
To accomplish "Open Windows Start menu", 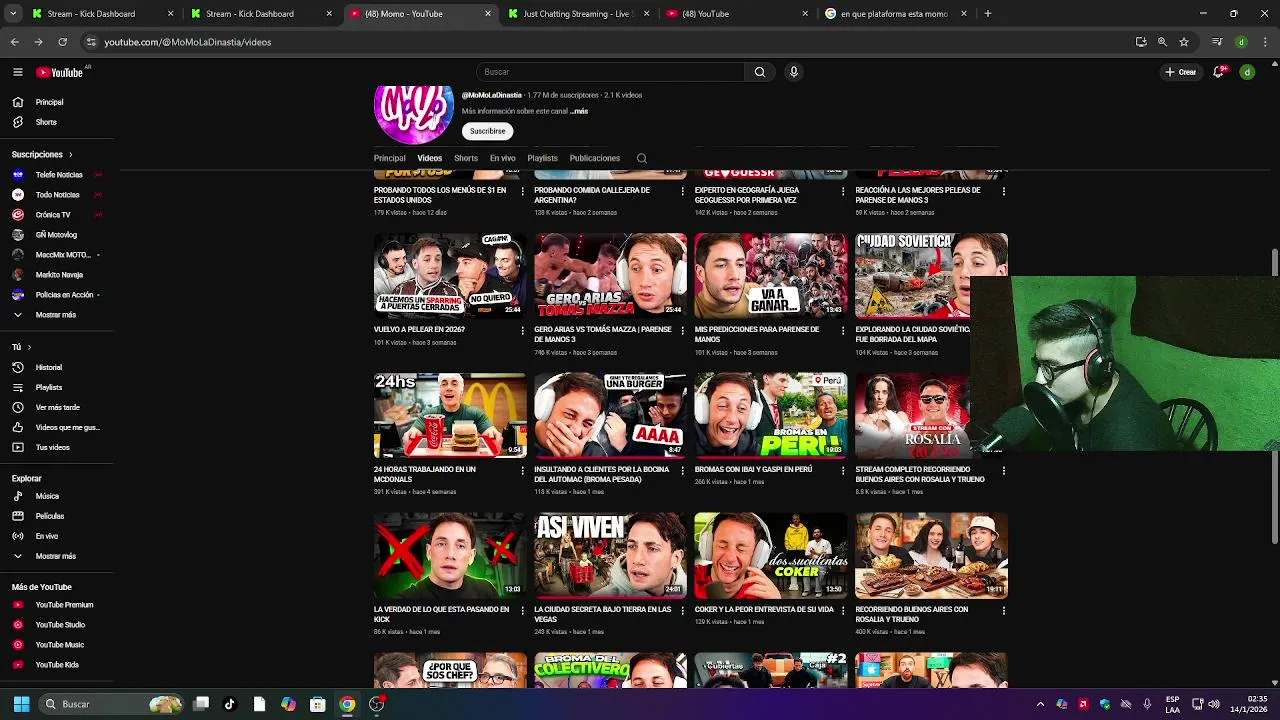I will click(x=21, y=704).
